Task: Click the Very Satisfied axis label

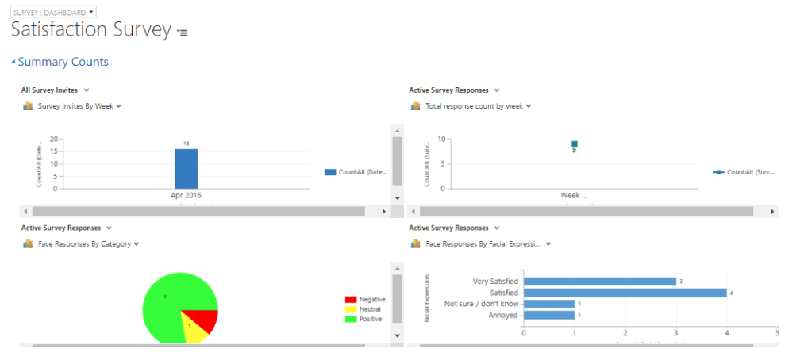Action: [495, 281]
